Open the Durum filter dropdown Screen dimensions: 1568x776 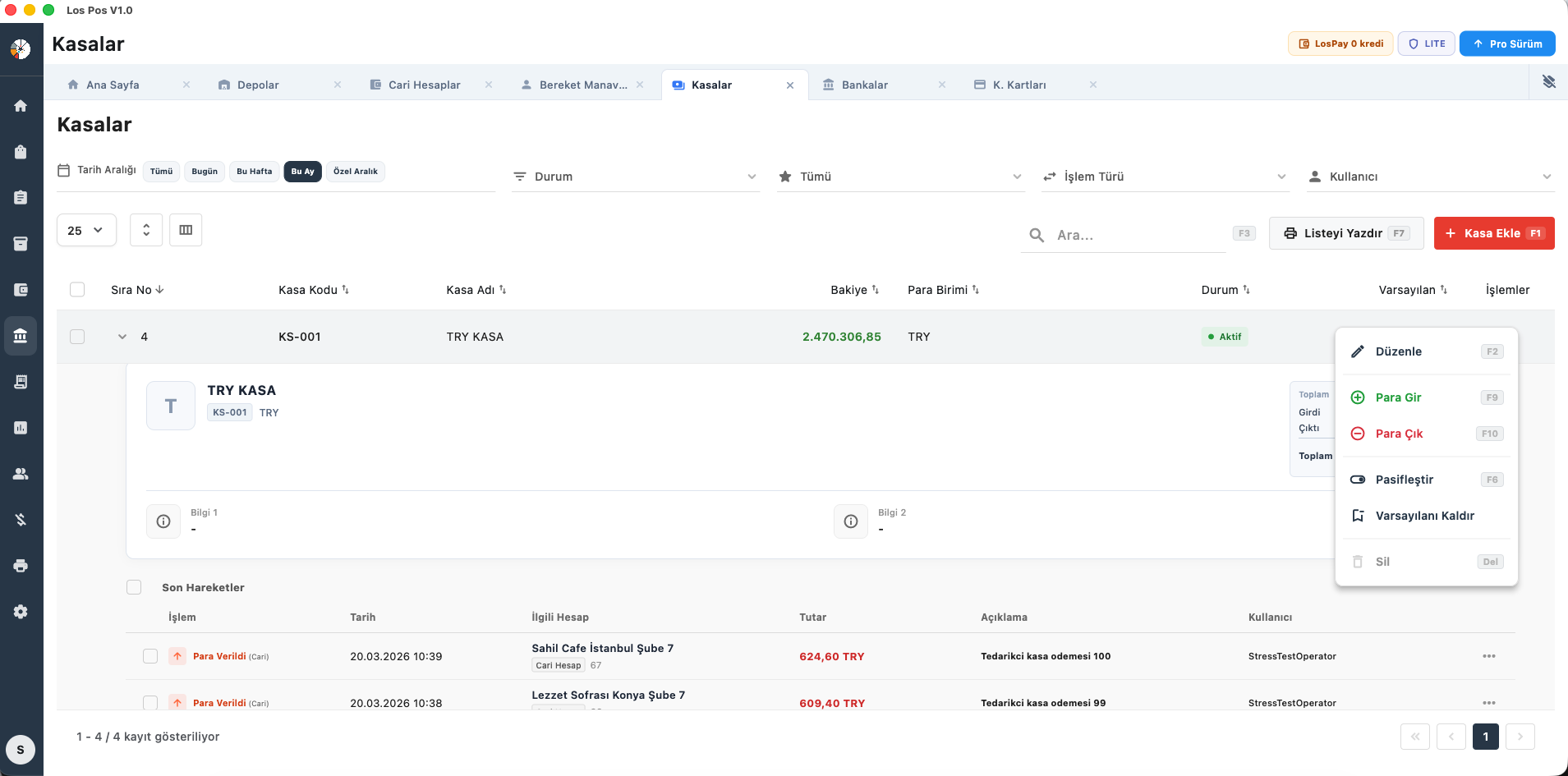(635, 177)
